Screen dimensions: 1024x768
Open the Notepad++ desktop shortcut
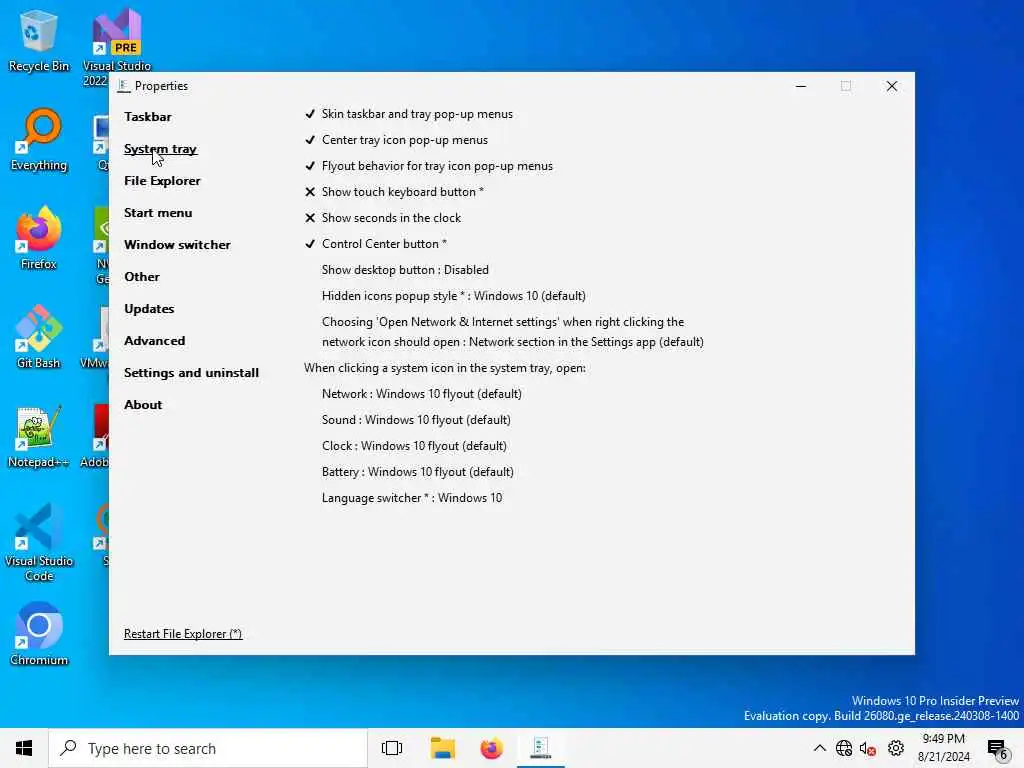39,436
